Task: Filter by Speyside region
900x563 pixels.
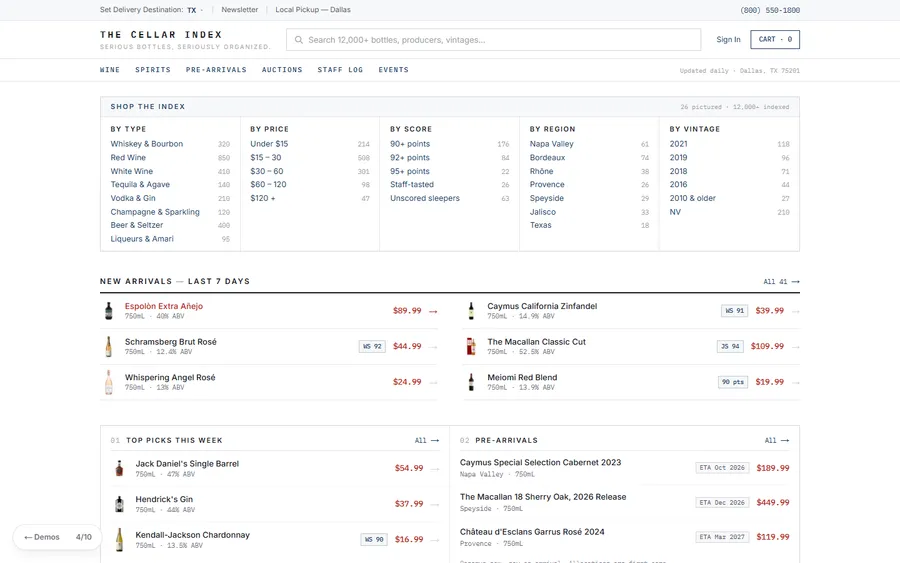Action: [x=546, y=199]
